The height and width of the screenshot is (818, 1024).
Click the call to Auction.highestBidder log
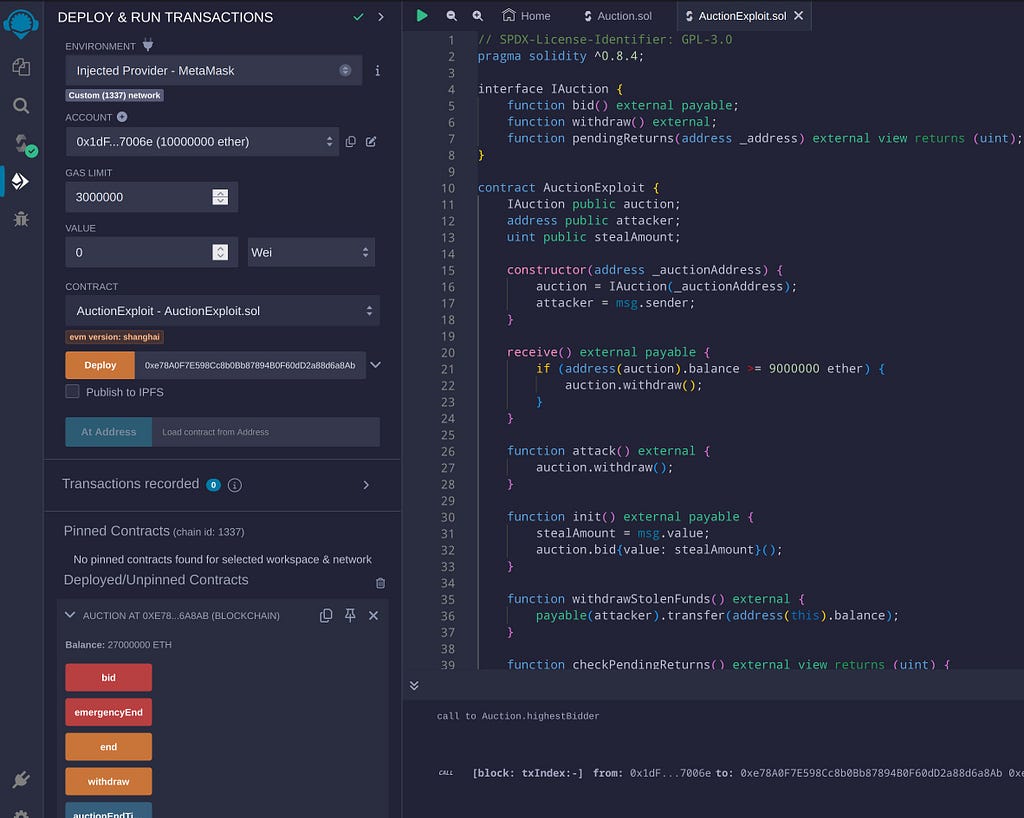(518, 716)
